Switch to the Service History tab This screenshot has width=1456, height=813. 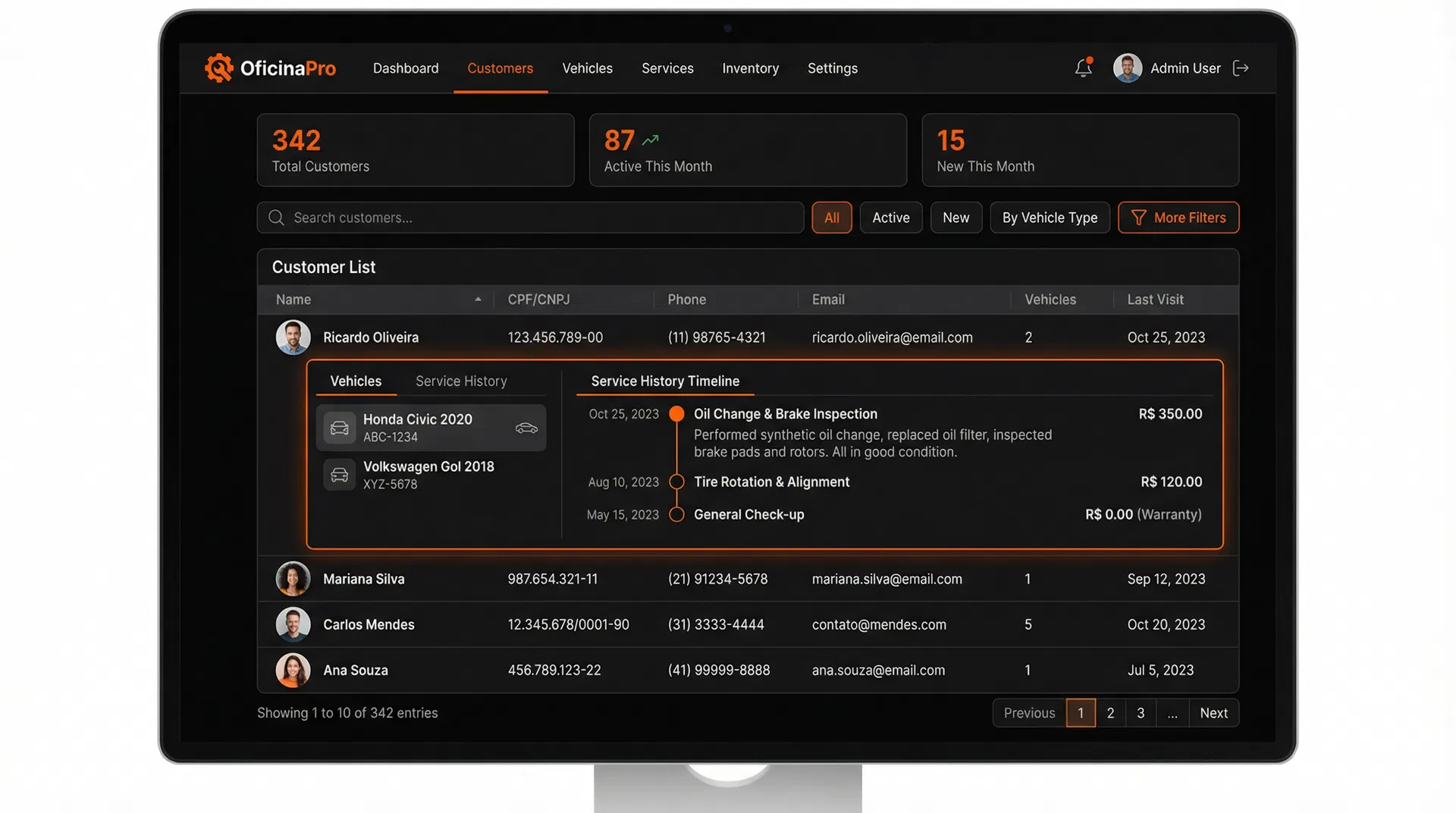pyautogui.click(x=461, y=381)
